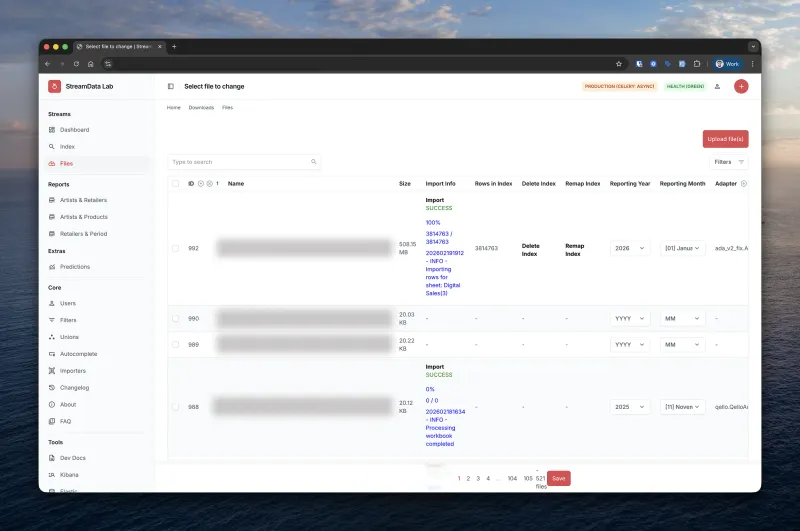Image resolution: width=800 pixels, height=531 pixels.
Task: Open Dev Docs under Tools
Action: coord(73,458)
